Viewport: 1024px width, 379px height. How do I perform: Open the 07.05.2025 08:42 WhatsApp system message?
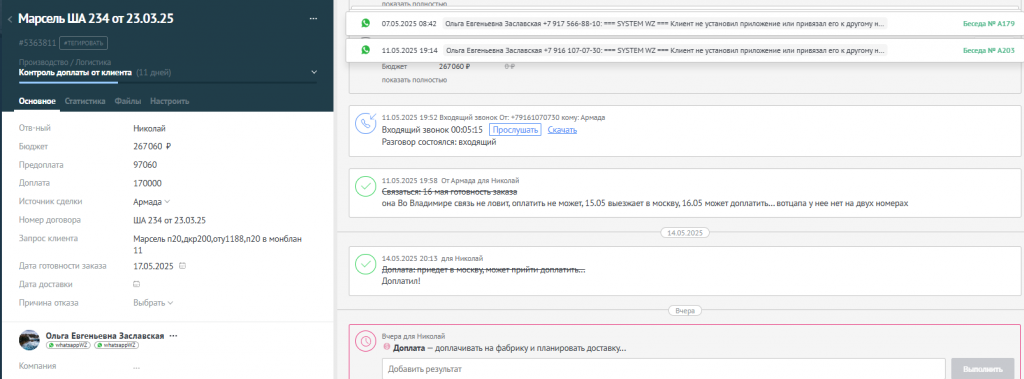(665, 24)
